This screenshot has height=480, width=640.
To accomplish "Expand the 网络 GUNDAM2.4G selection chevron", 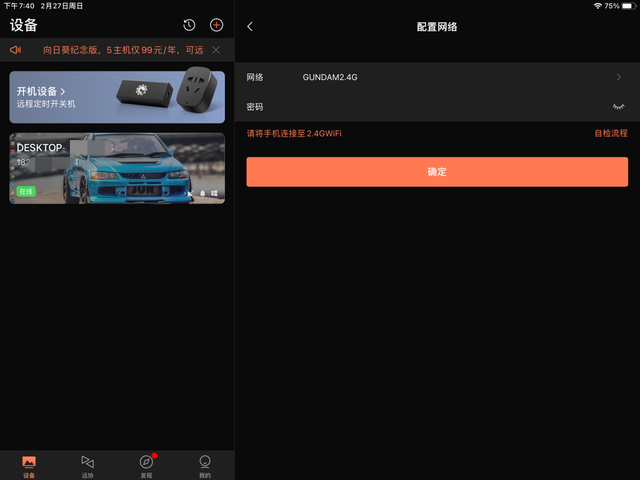I will (x=619, y=77).
